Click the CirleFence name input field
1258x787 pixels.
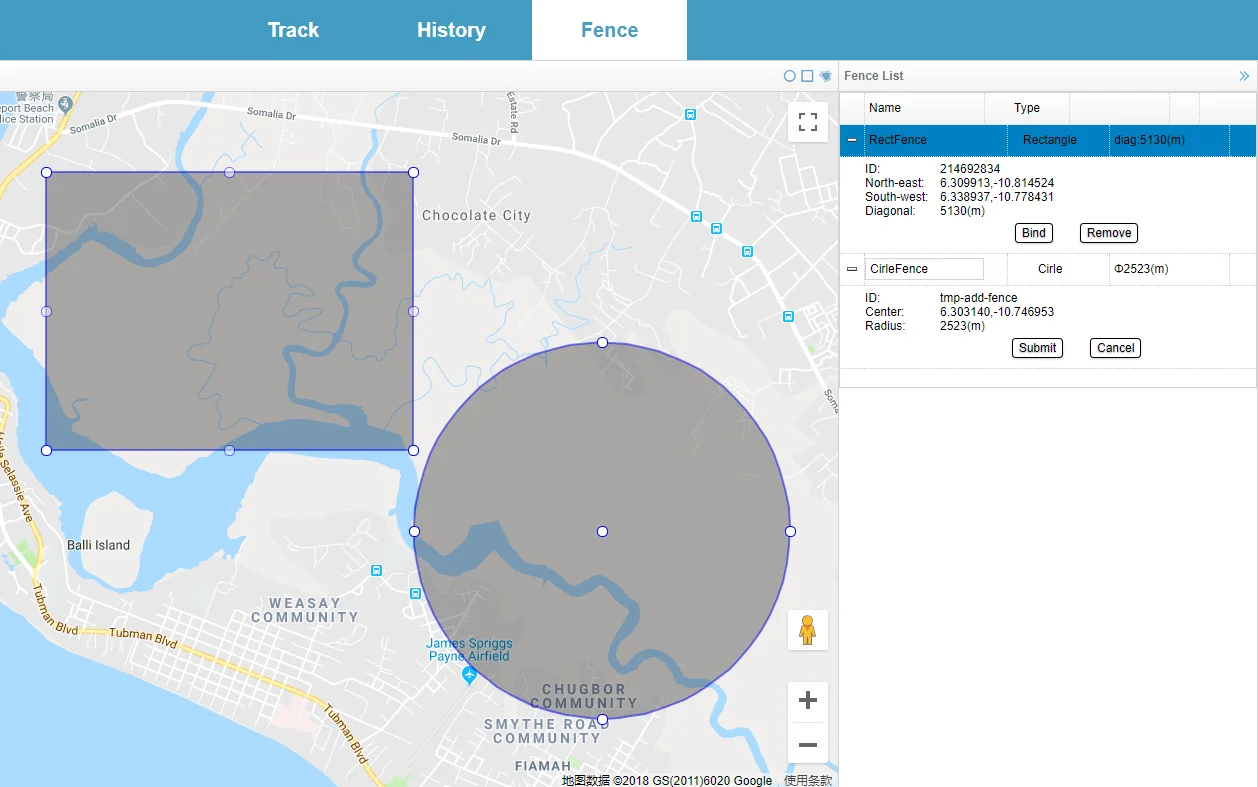click(x=925, y=269)
